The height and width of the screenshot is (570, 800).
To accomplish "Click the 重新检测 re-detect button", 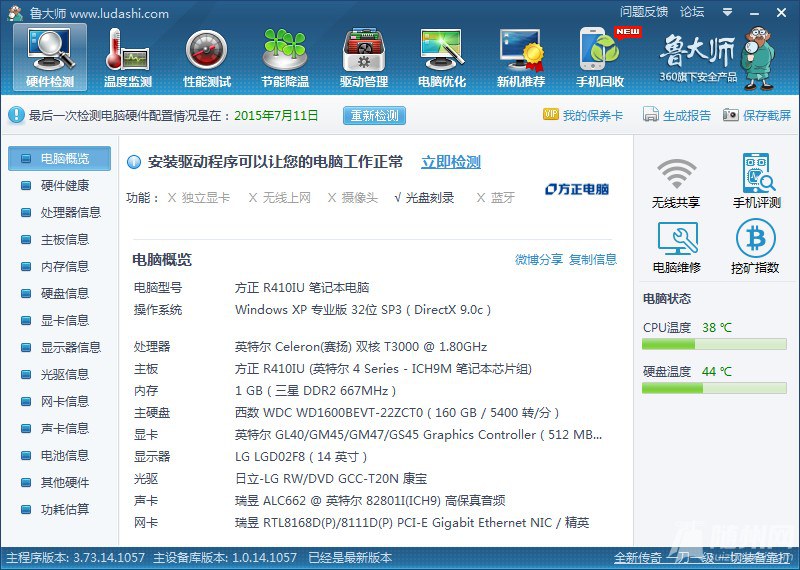I will (374, 115).
